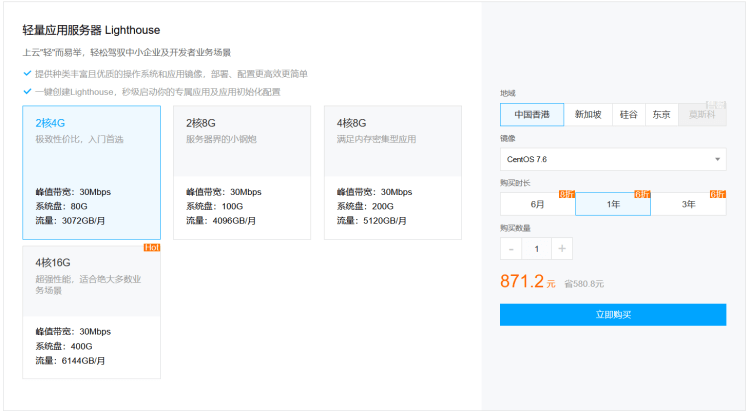750x414 pixels.
Task: Click 系统盘: 400G in 4核16G card
Action: pyautogui.click(x=64, y=346)
